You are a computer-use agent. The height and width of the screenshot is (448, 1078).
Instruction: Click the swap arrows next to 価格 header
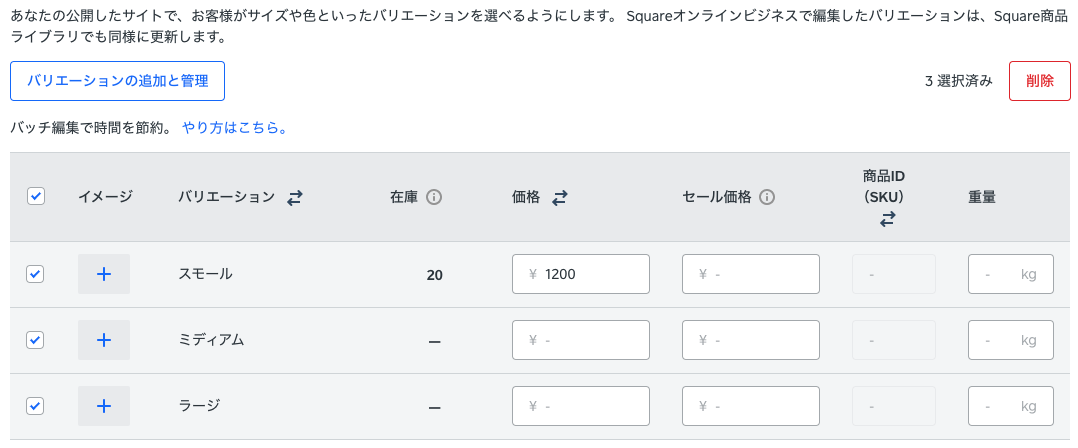click(559, 198)
